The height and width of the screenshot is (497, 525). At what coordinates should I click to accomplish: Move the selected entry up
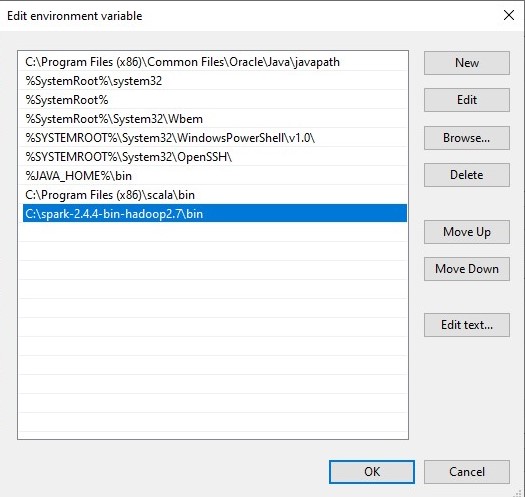[467, 232]
